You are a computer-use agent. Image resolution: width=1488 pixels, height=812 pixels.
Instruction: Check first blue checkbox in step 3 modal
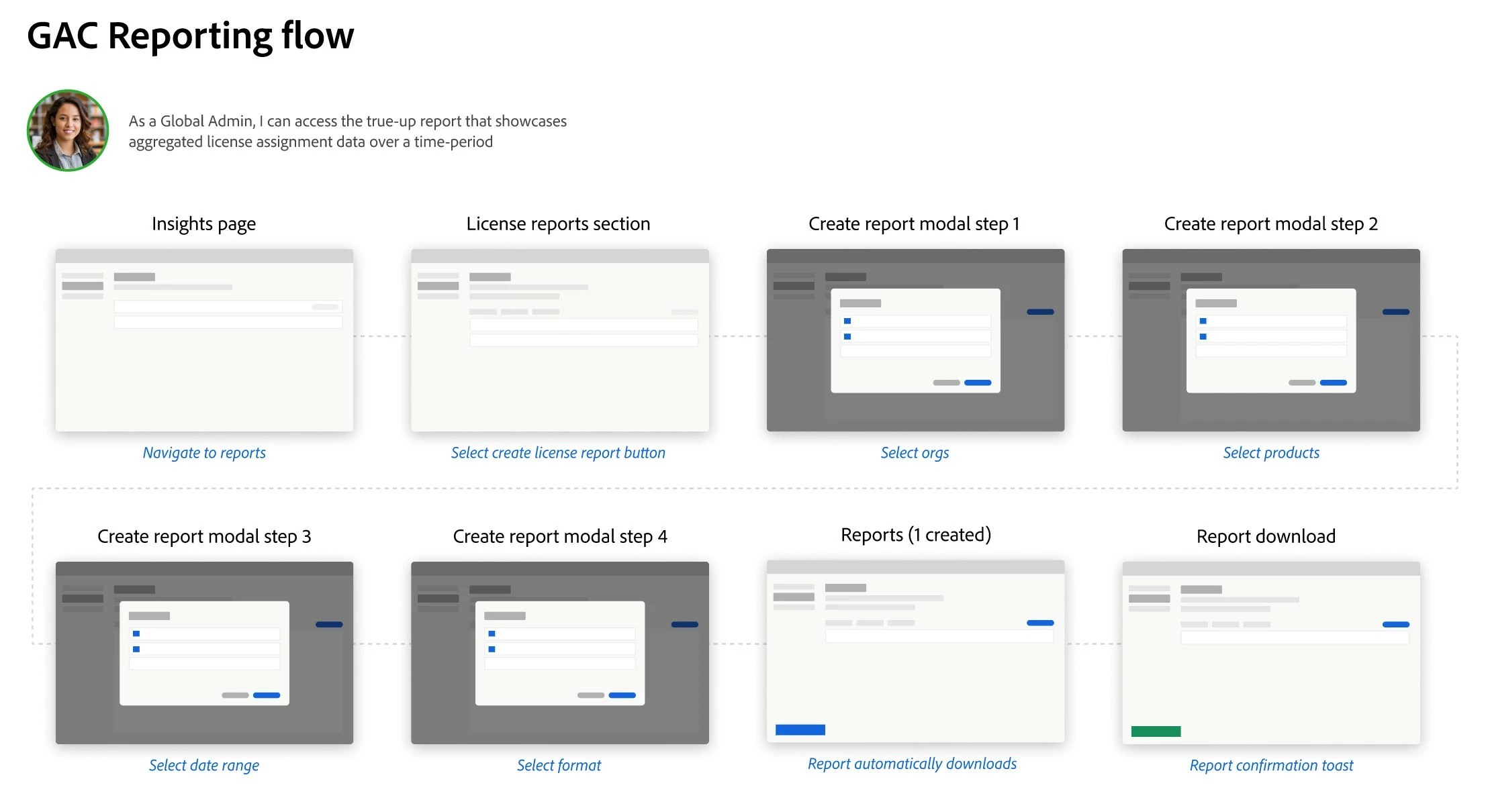136,633
